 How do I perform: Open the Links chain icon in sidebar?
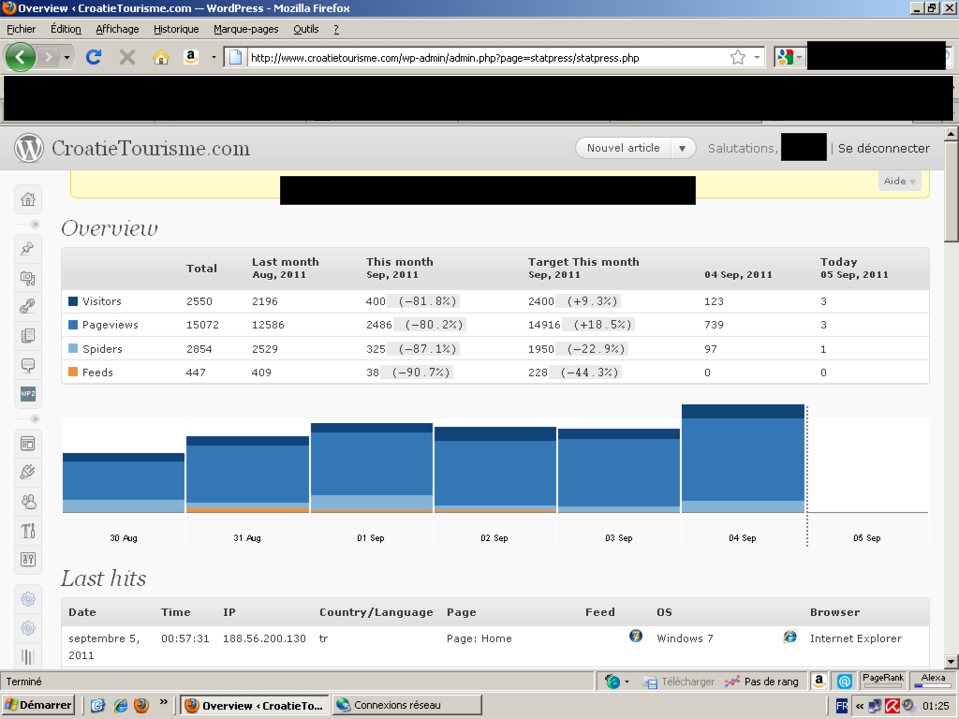(x=28, y=306)
